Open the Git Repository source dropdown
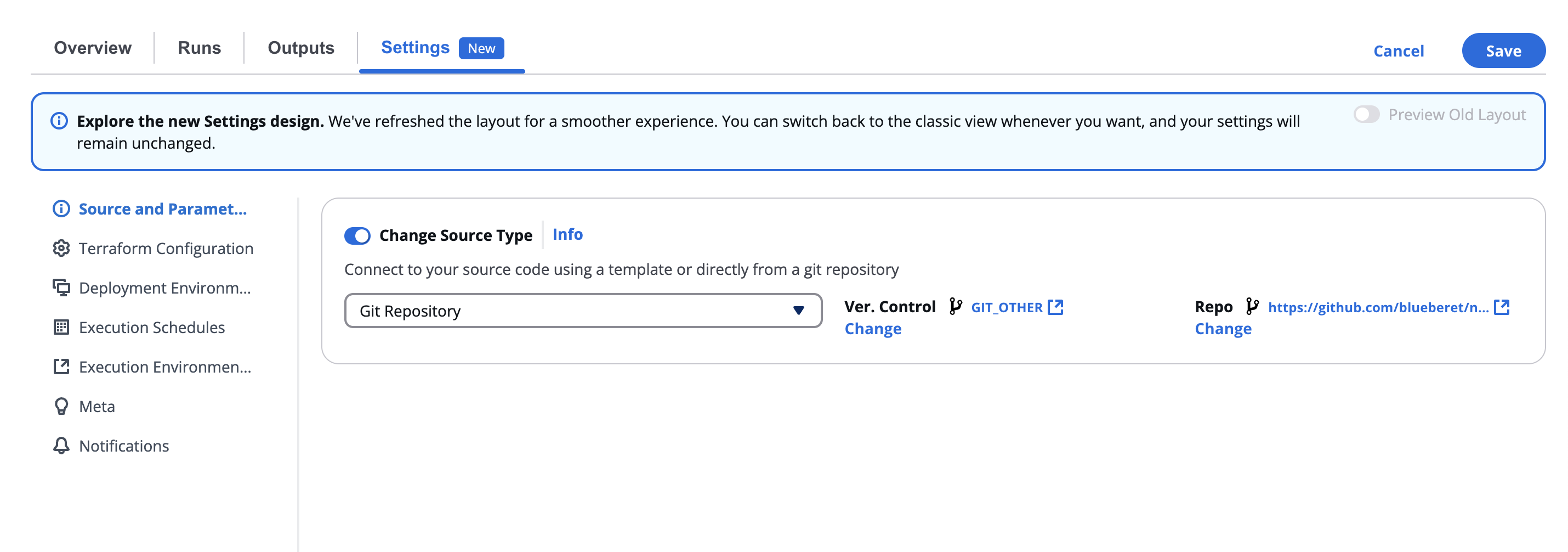This screenshot has height=552, width=1568. click(583, 311)
